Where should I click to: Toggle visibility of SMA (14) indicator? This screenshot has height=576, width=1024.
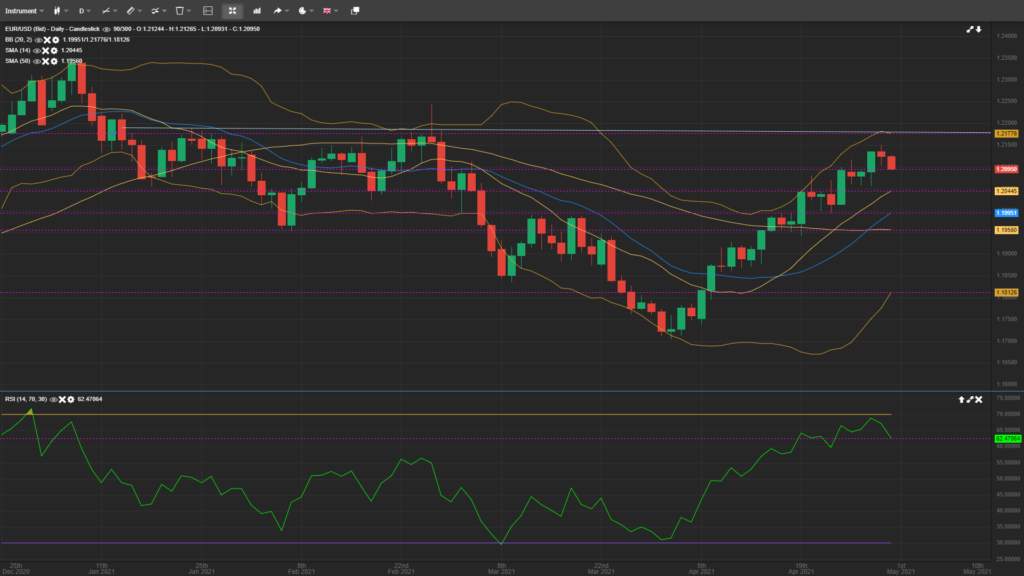37,50
